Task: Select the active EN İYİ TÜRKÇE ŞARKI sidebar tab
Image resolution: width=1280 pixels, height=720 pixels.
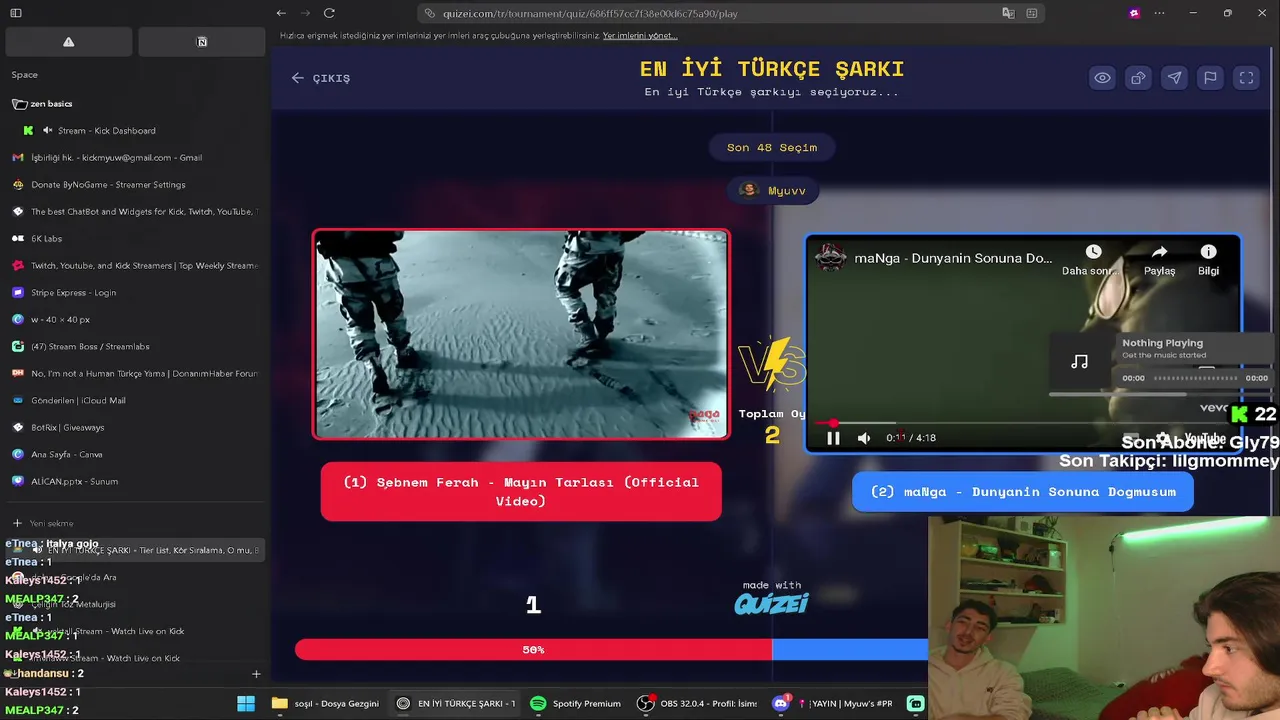Action: 135,550
